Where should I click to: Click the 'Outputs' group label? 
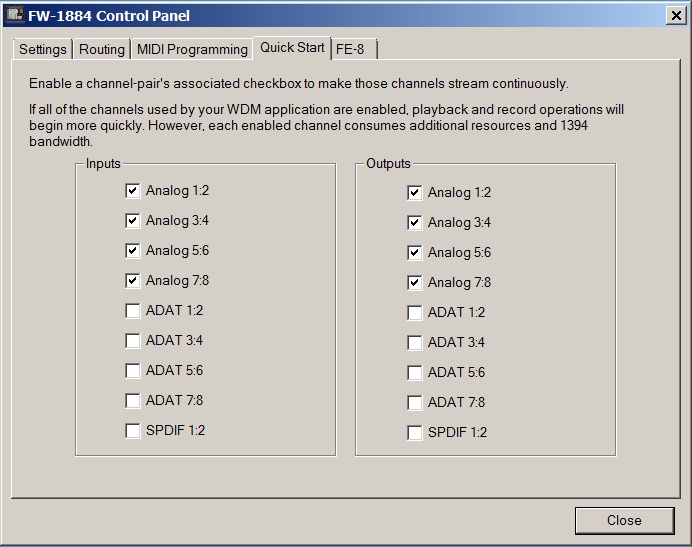tap(388, 163)
